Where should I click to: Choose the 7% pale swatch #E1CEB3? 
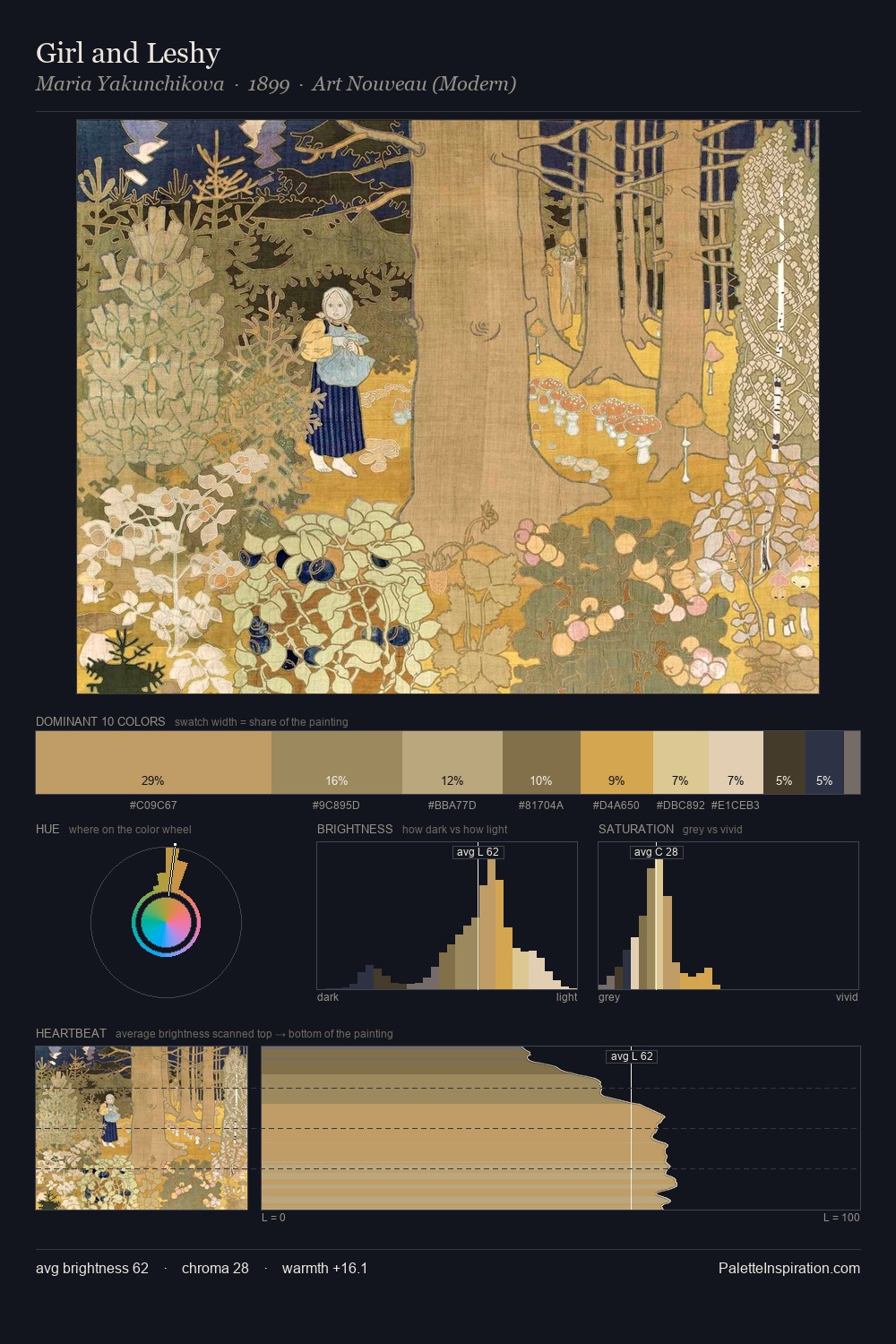tap(736, 762)
